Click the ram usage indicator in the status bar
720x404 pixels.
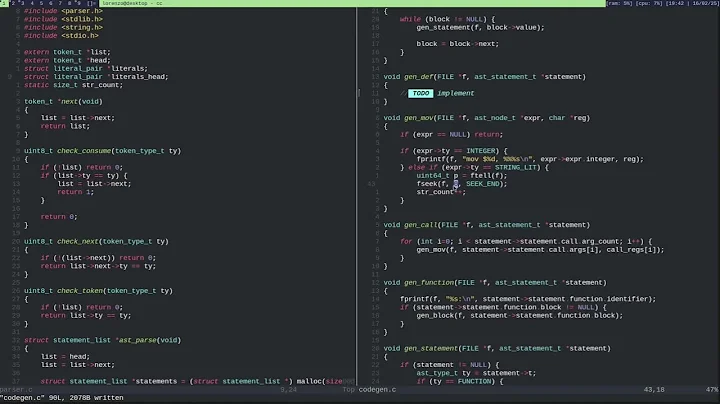619,3
